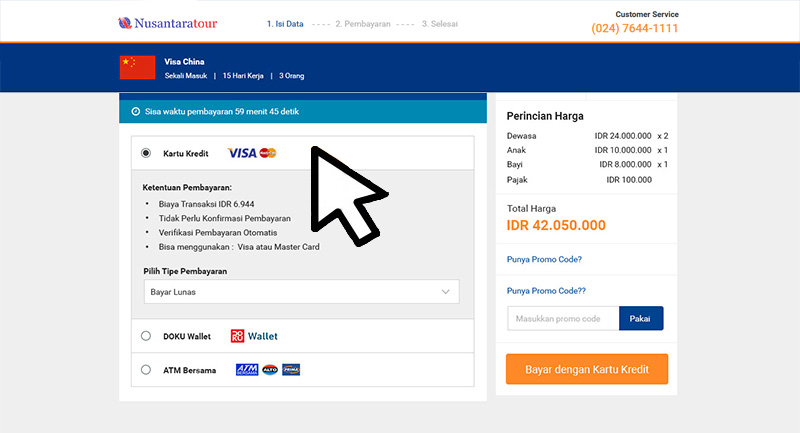Viewport: 800px width, 433px height.
Task: Click the ATM Bersama network logo
Action: tap(247, 370)
